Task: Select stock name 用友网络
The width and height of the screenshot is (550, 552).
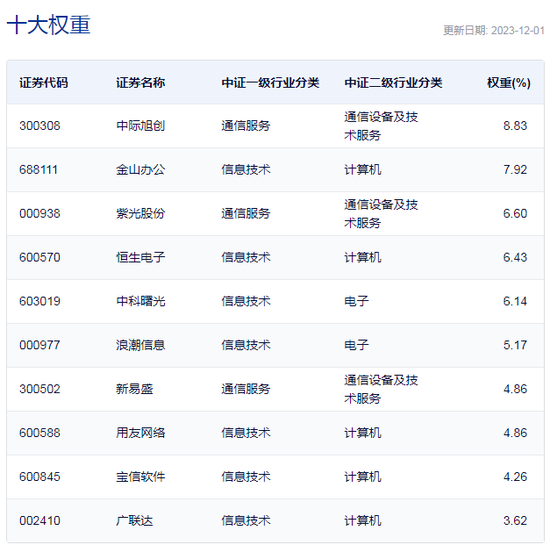Action: pyautogui.click(x=140, y=433)
